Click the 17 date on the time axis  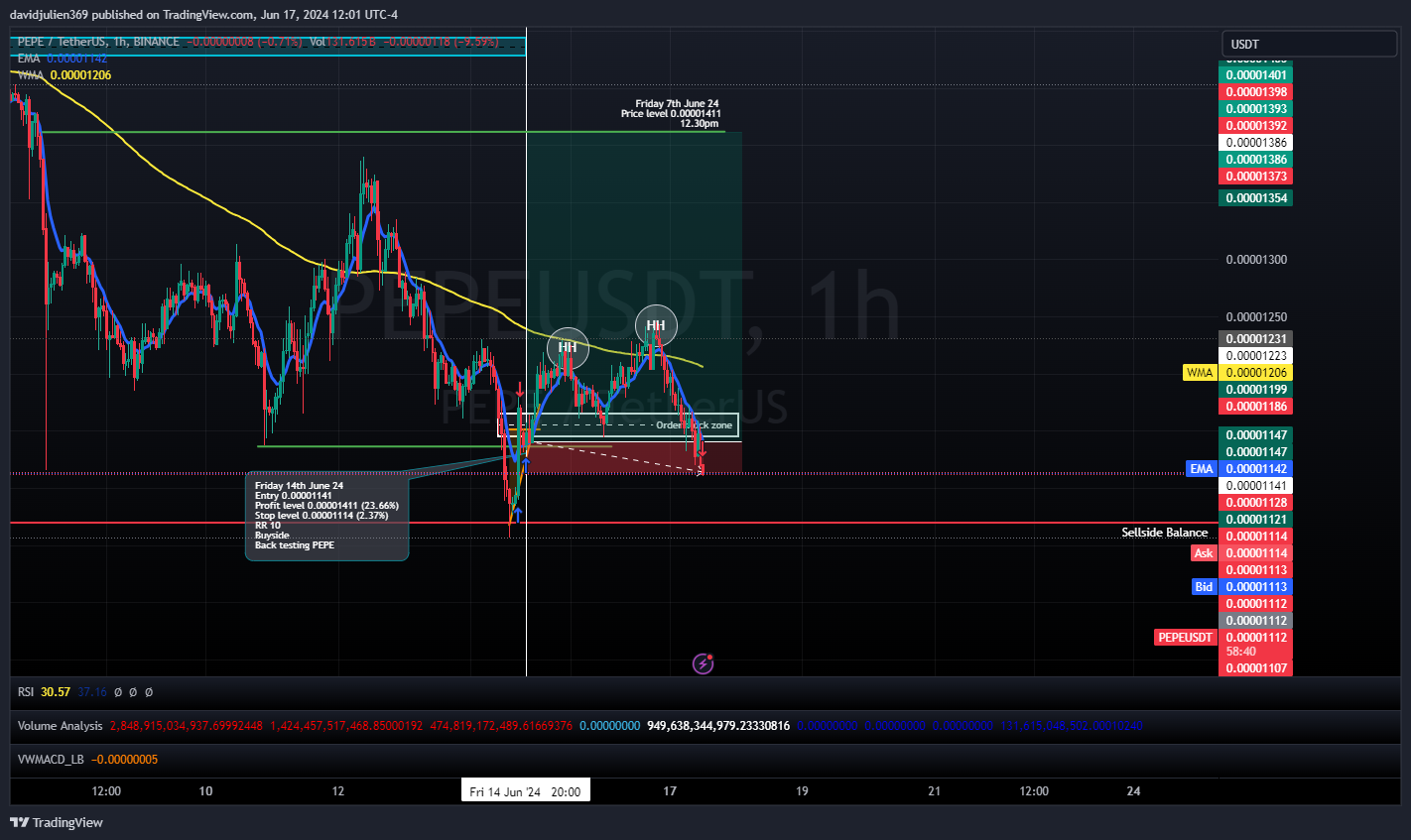click(670, 791)
